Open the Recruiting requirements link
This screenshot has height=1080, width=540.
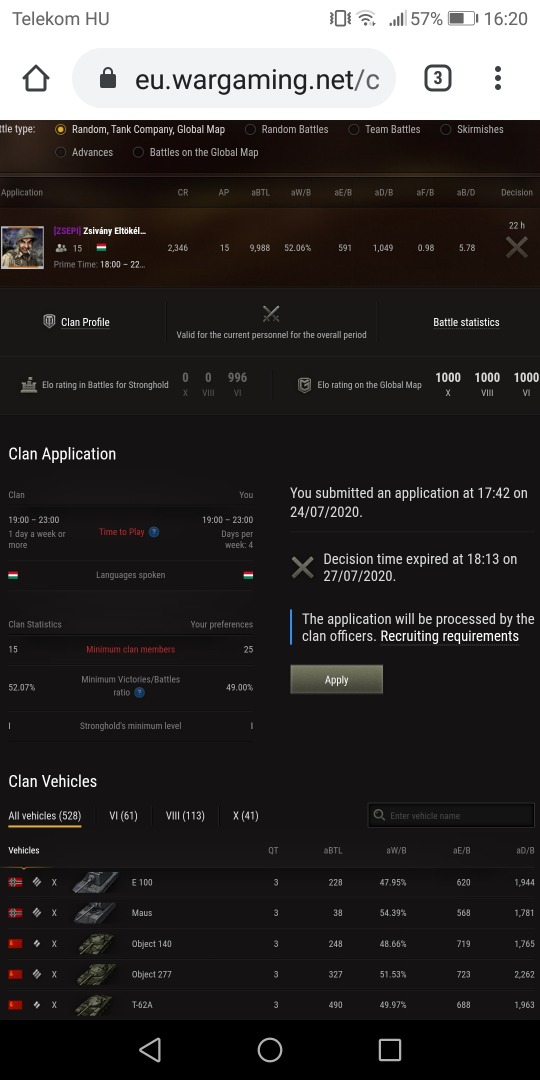click(x=450, y=636)
